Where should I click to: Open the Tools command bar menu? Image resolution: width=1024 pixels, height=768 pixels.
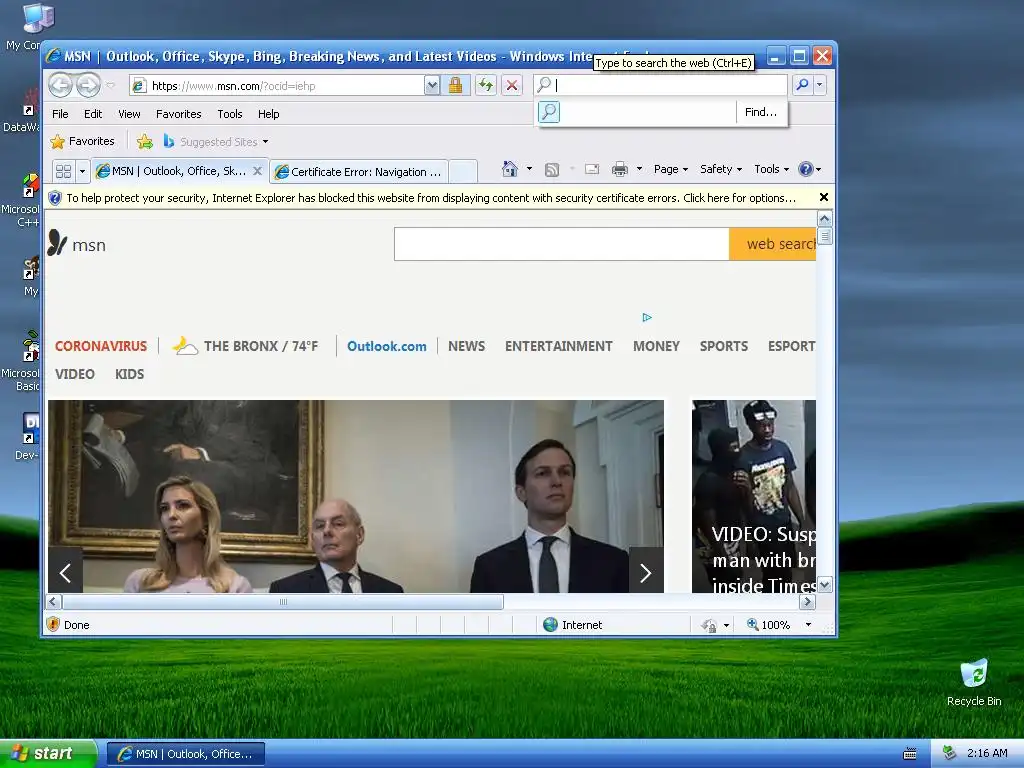[x=771, y=169]
